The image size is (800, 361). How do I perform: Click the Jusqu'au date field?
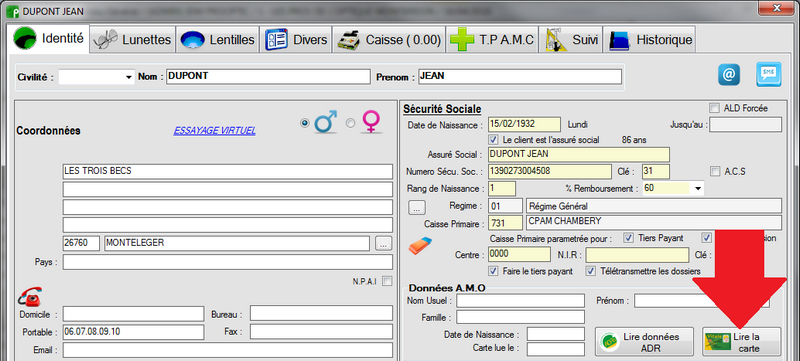point(745,125)
